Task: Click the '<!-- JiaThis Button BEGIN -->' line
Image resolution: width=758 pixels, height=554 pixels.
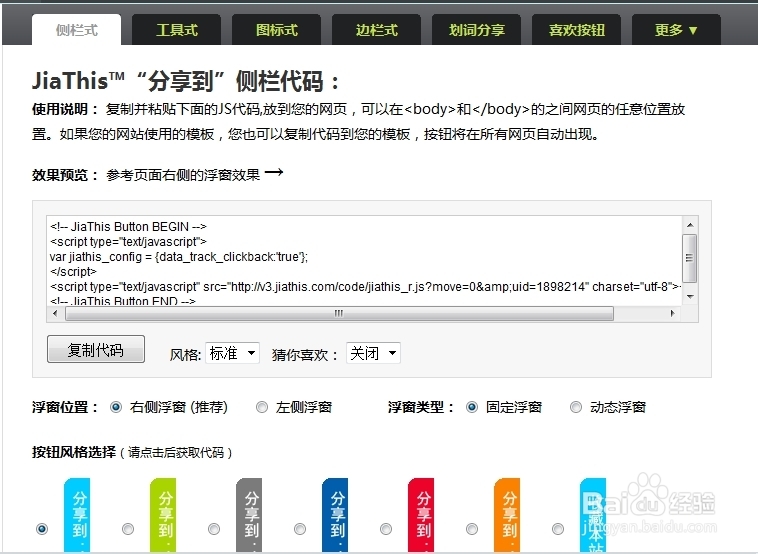Action: (x=128, y=227)
